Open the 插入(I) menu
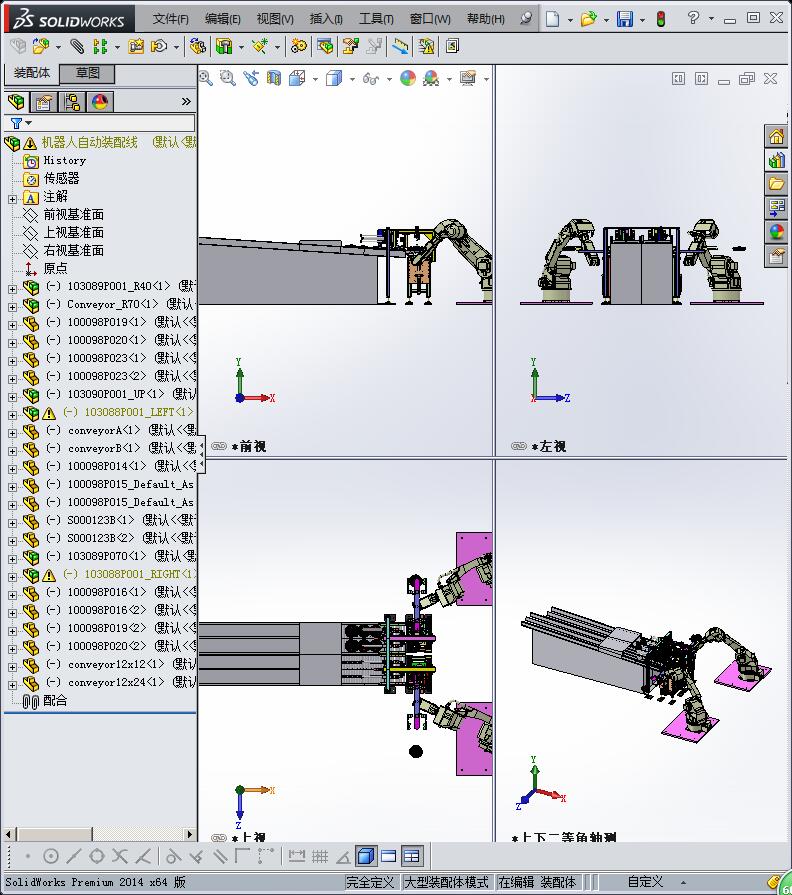792x895 pixels. pos(326,19)
